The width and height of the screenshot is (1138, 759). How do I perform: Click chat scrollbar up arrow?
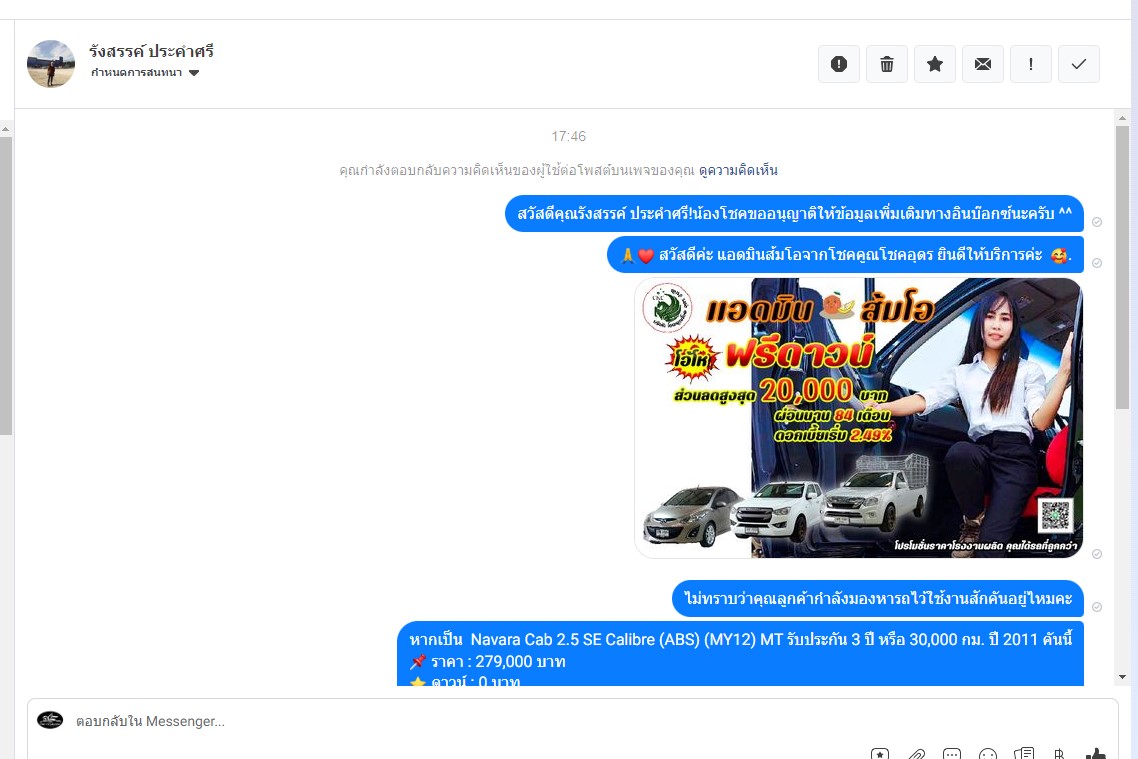(1123, 118)
